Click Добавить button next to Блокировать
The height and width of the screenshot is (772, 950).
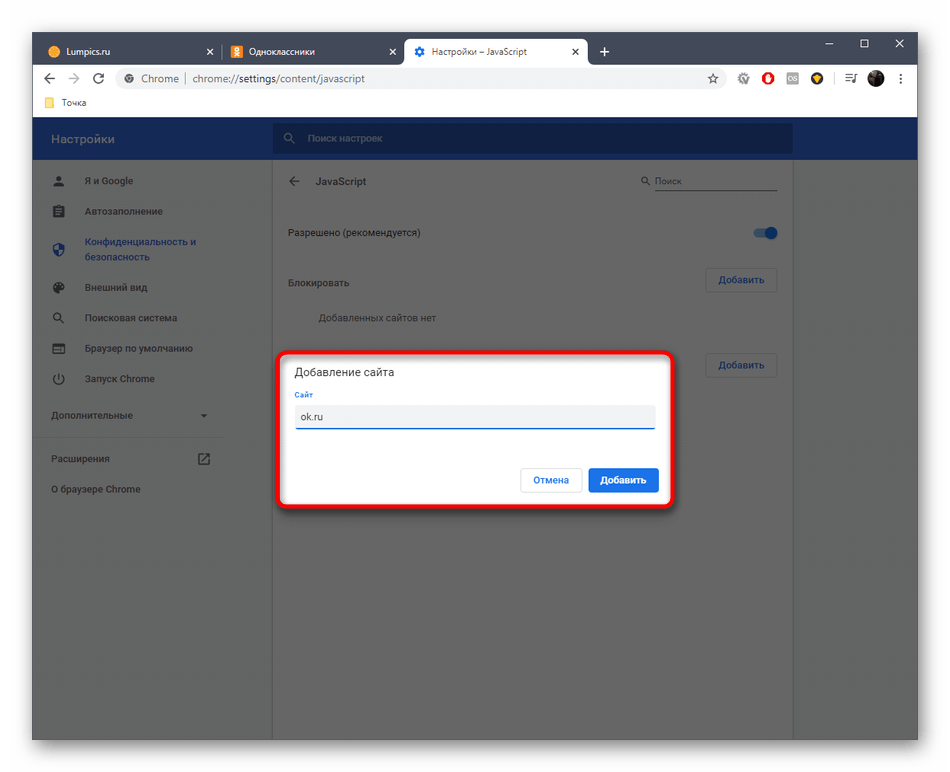[x=741, y=280]
